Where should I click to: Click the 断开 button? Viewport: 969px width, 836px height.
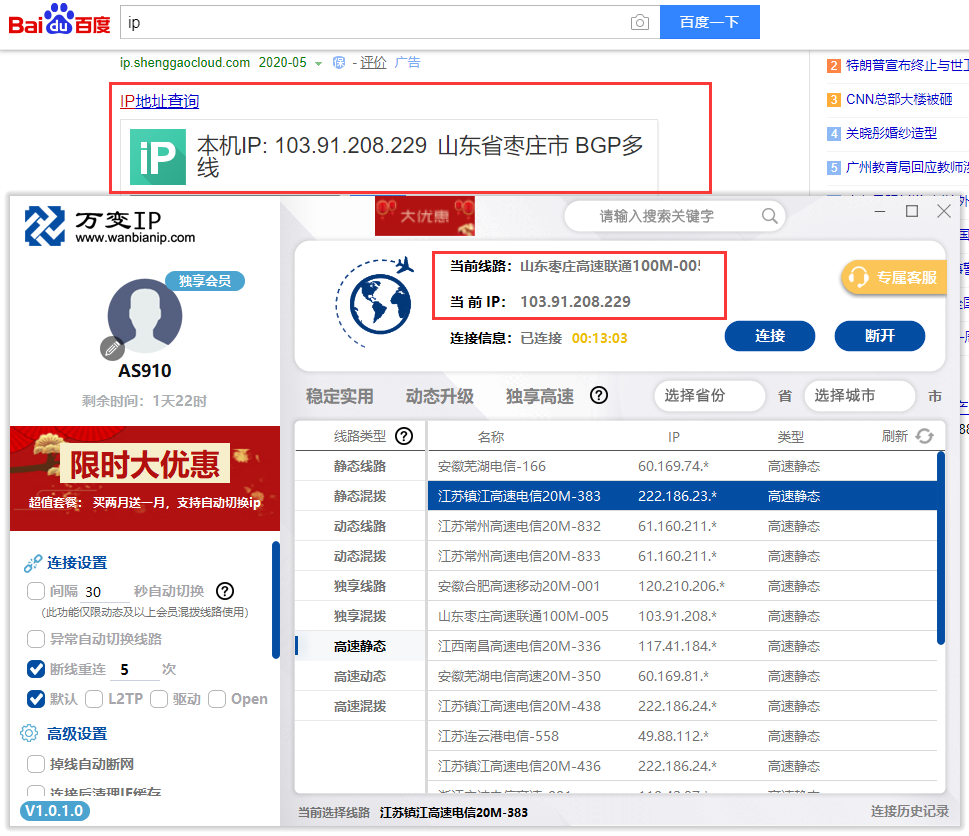tap(880, 336)
